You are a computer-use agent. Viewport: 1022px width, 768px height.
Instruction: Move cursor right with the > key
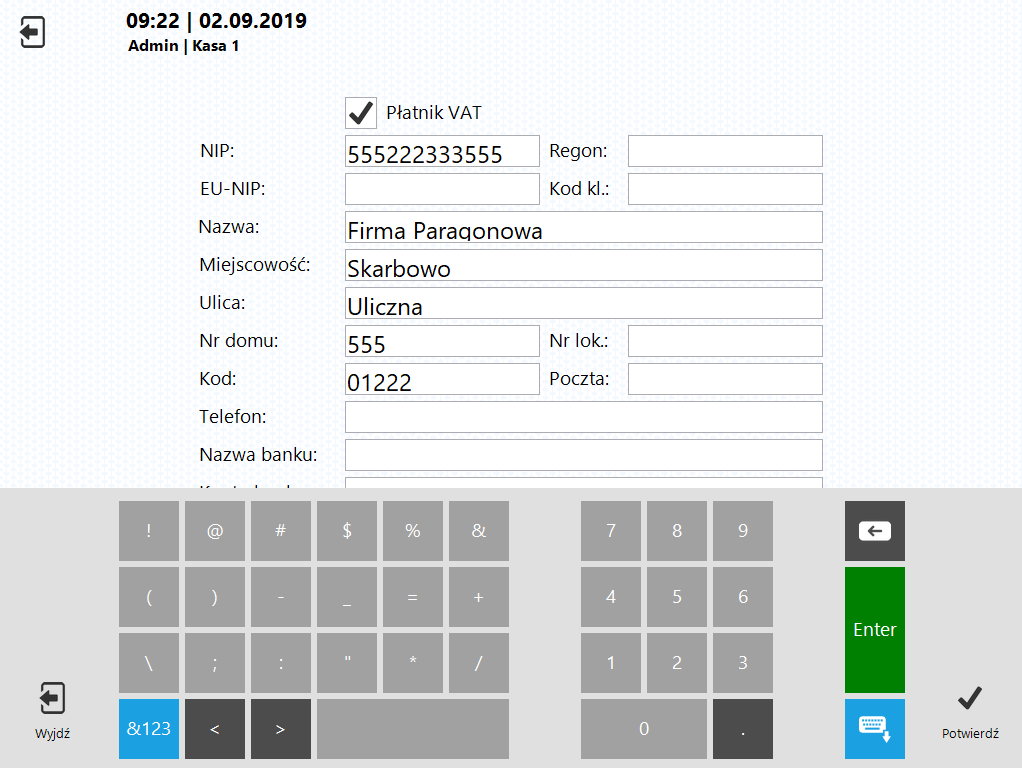tap(281, 729)
